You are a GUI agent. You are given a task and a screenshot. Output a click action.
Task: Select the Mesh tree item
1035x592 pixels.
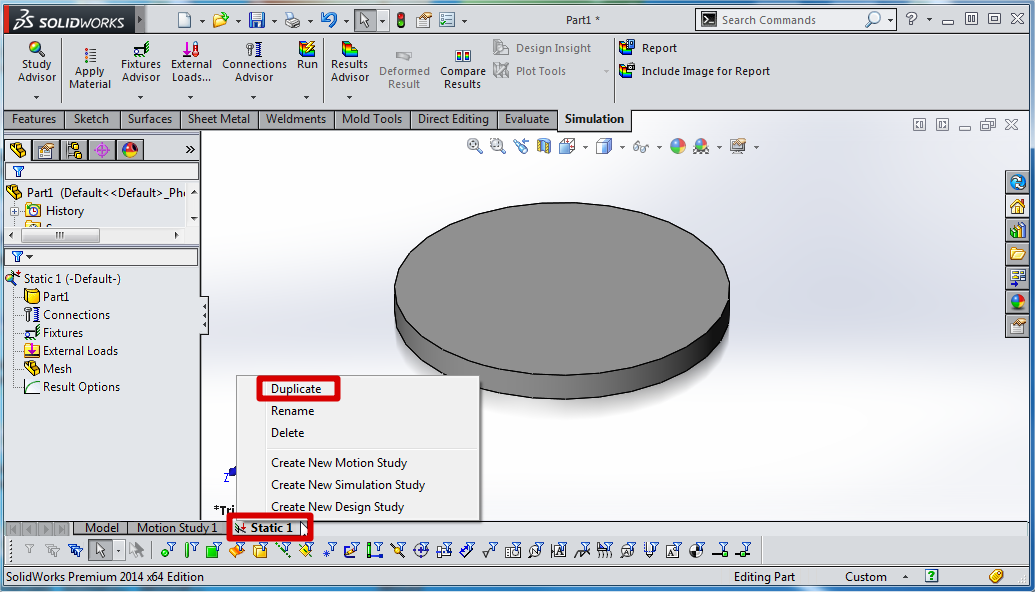57,369
